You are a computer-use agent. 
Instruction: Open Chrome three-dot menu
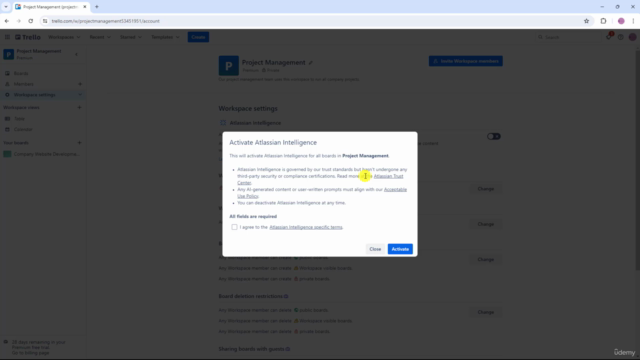633,21
